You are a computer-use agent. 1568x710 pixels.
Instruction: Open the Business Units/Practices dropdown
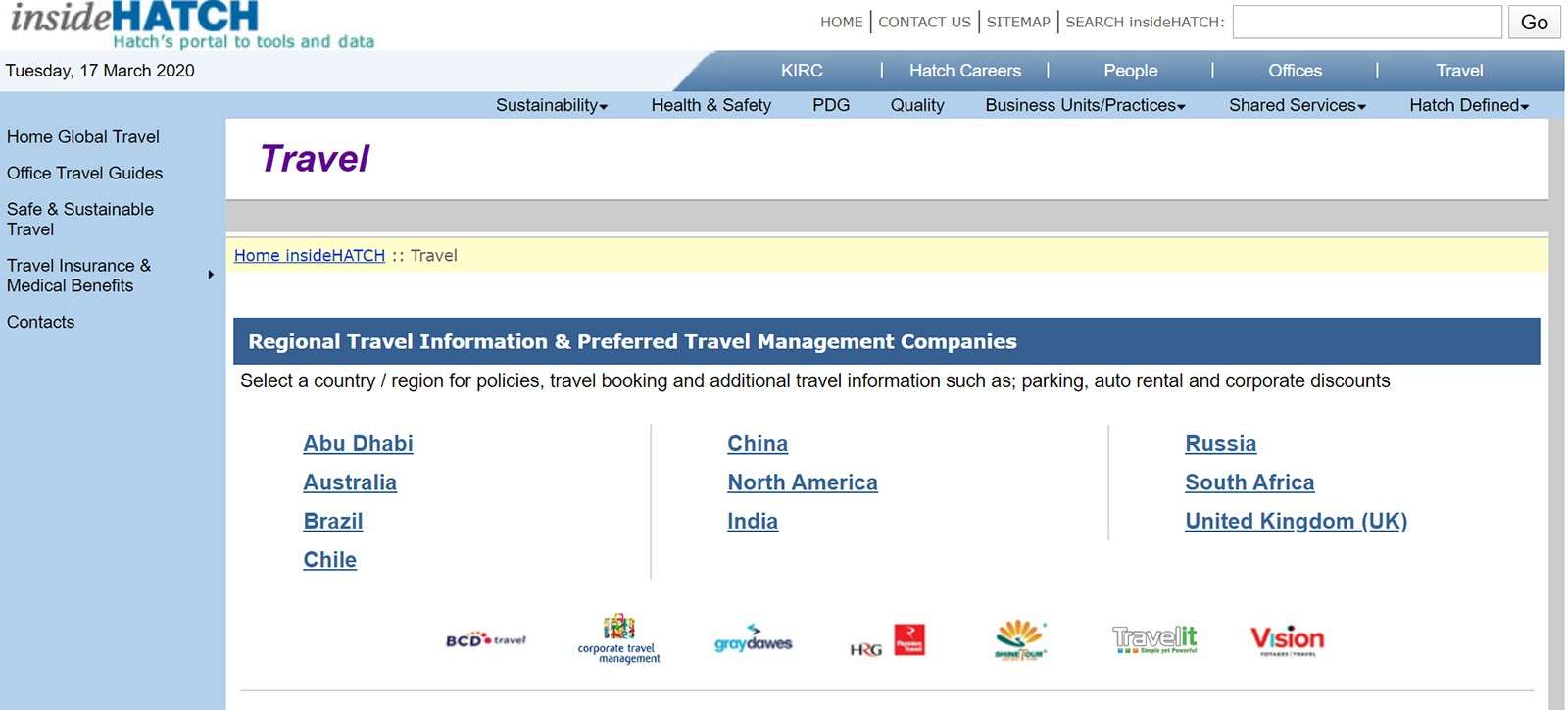[x=1085, y=105]
